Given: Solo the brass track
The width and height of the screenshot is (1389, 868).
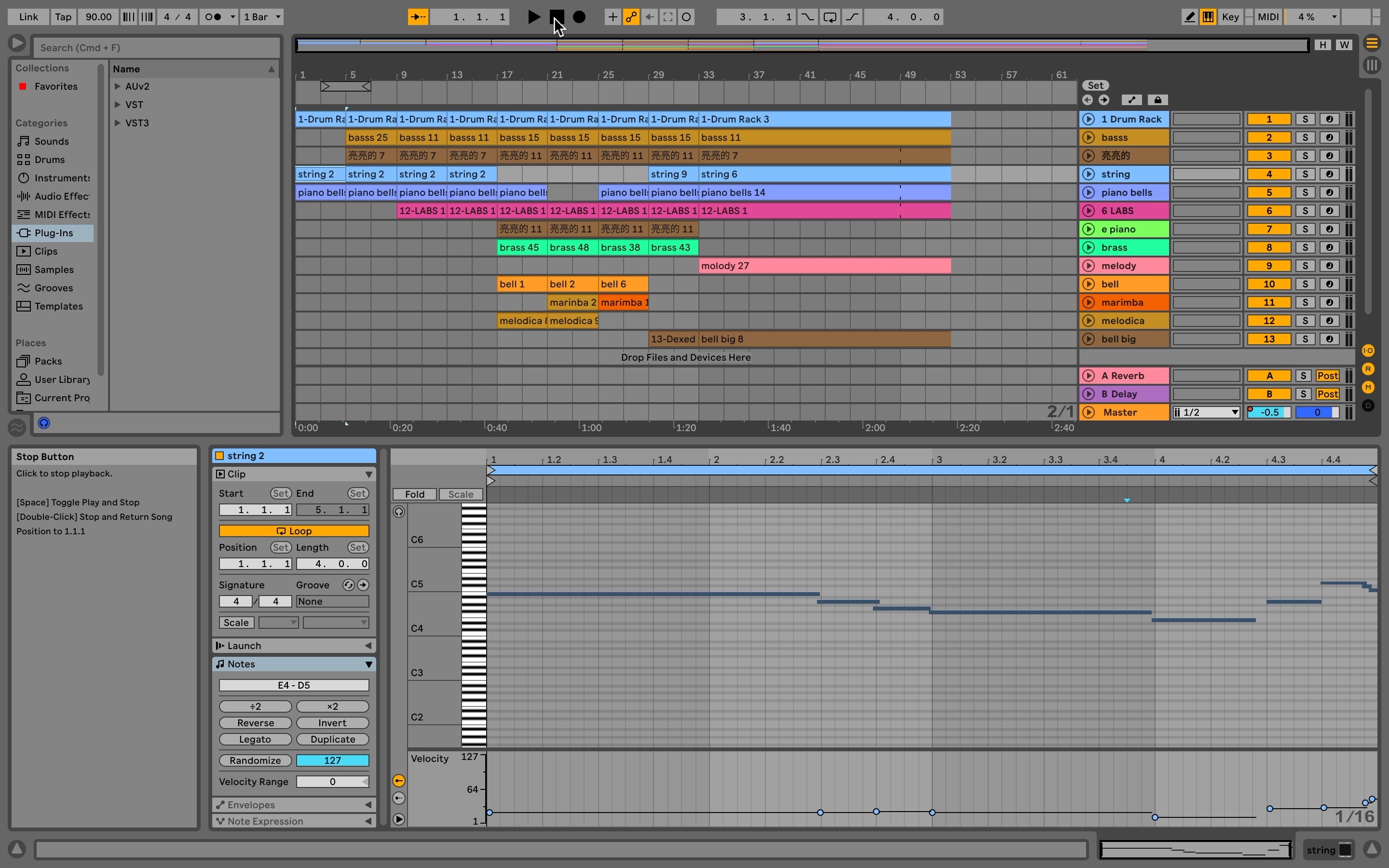Looking at the screenshot, I should pos(1305,247).
